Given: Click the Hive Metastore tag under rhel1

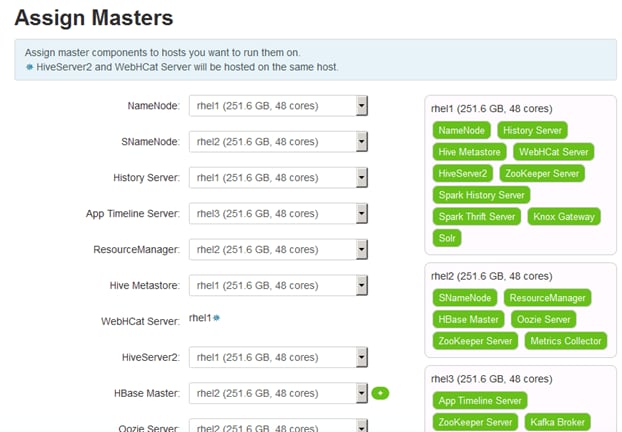Looking at the screenshot, I should click(x=469, y=152).
